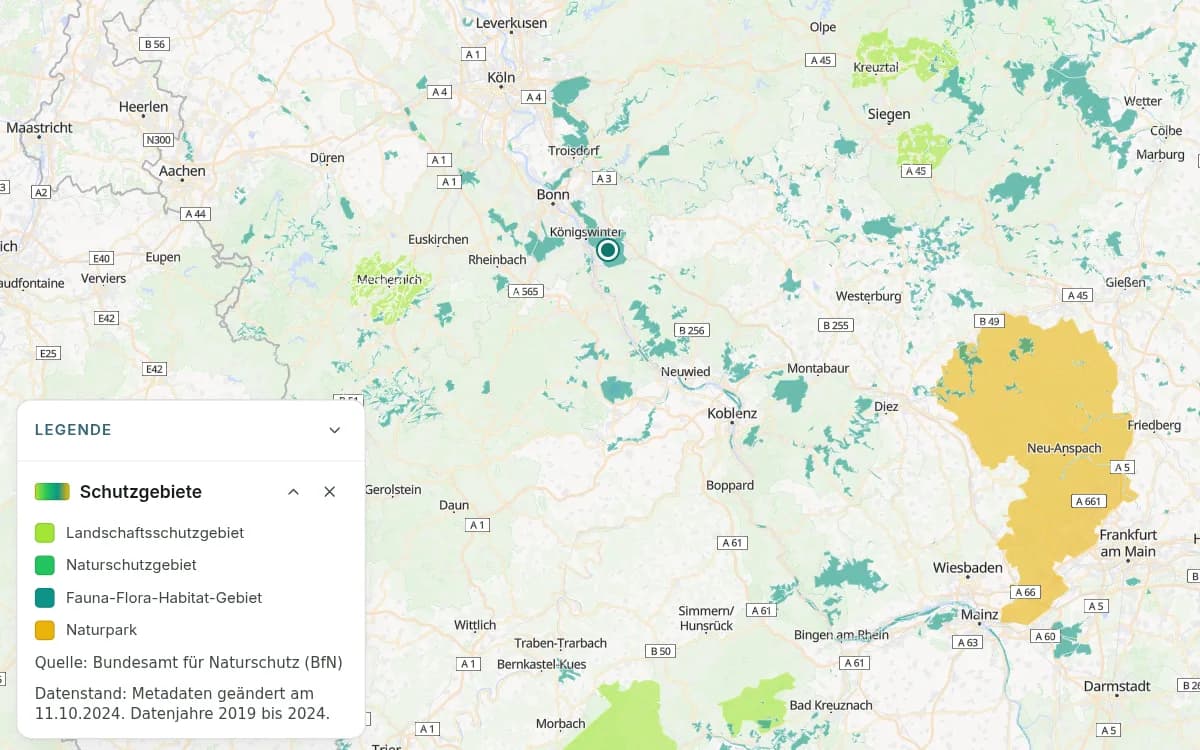Click the LEGENDE panel title
The image size is (1200, 750).
point(73,430)
